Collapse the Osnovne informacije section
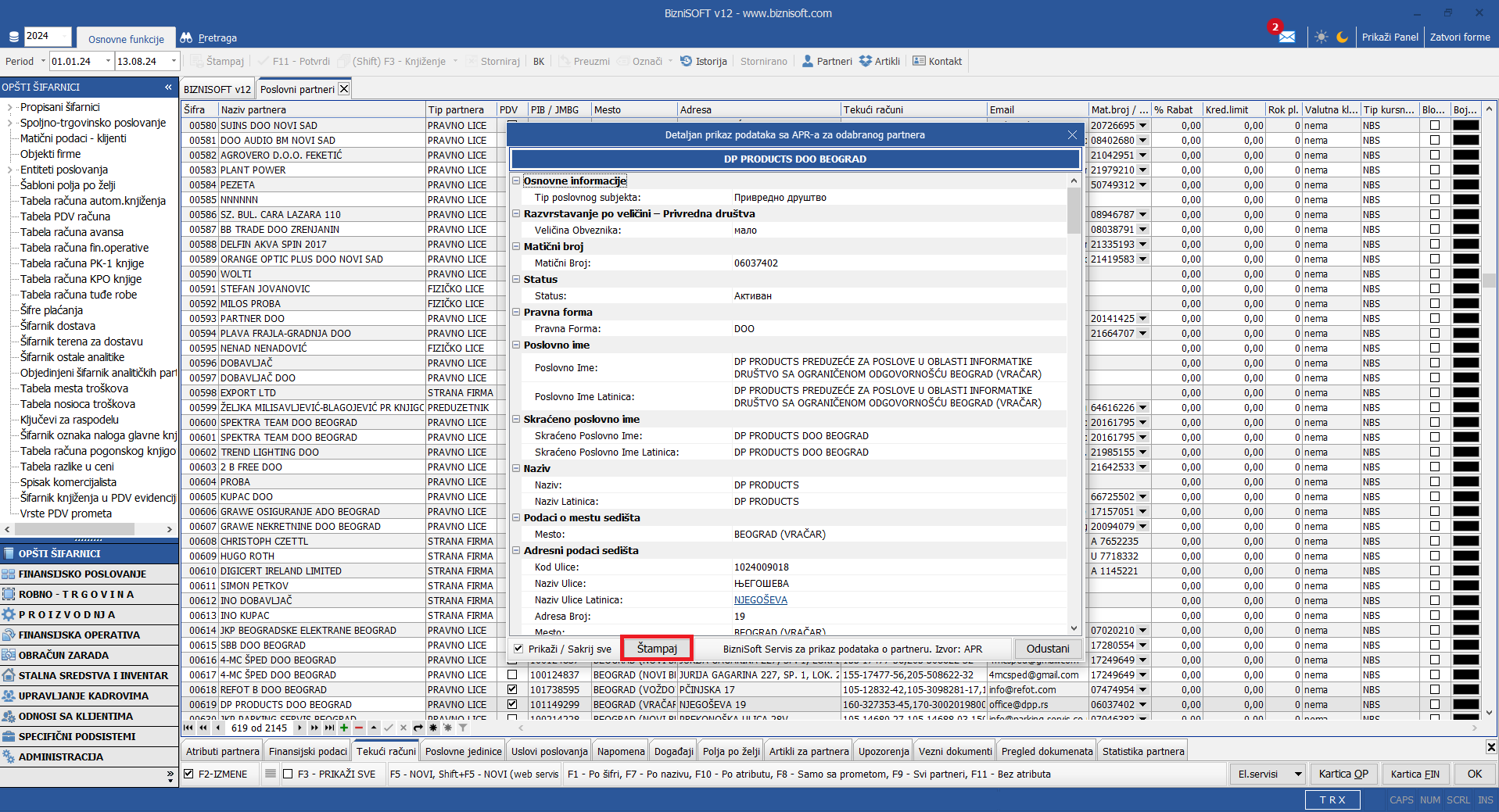The width and height of the screenshot is (1499, 812). [x=516, y=181]
